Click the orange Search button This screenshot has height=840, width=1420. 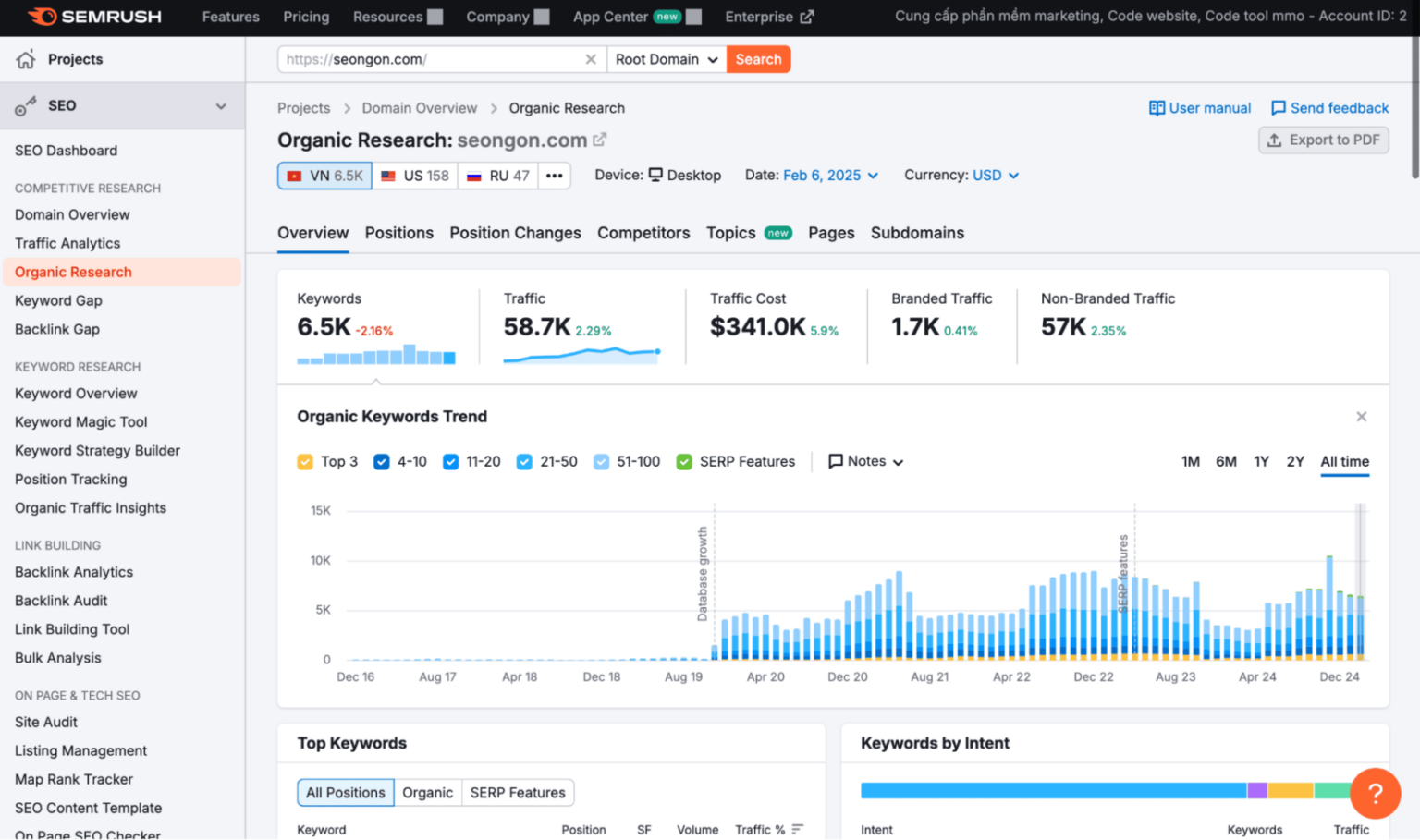[758, 58]
